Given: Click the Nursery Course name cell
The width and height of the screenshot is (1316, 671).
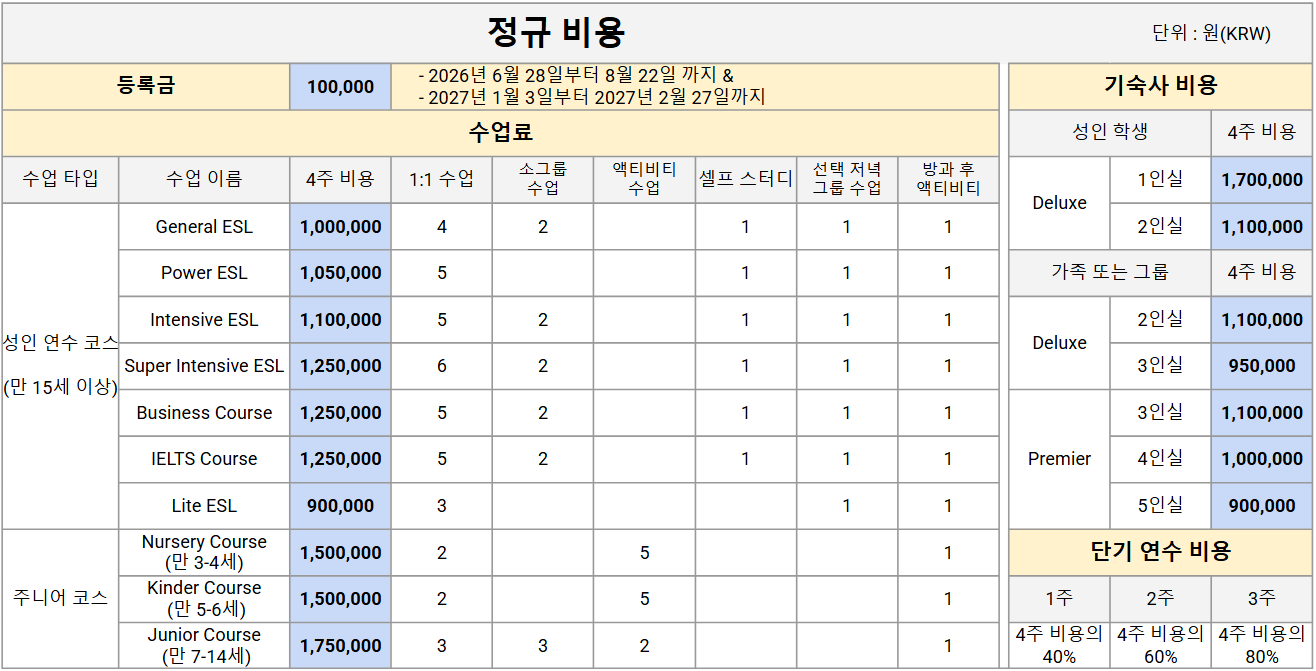Looking at the screenshot, I should click(204, 552).
